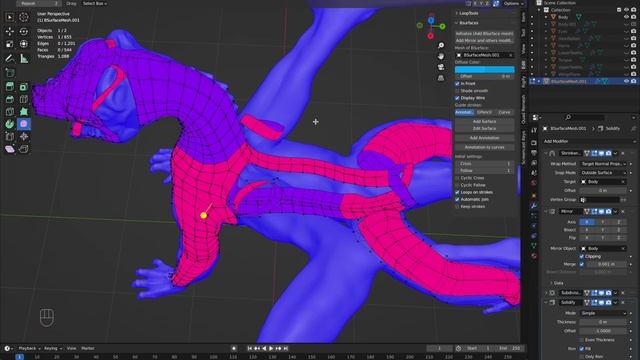
Task: Toggle the Loops on strokes checkbox
Action: pos(458,192)
